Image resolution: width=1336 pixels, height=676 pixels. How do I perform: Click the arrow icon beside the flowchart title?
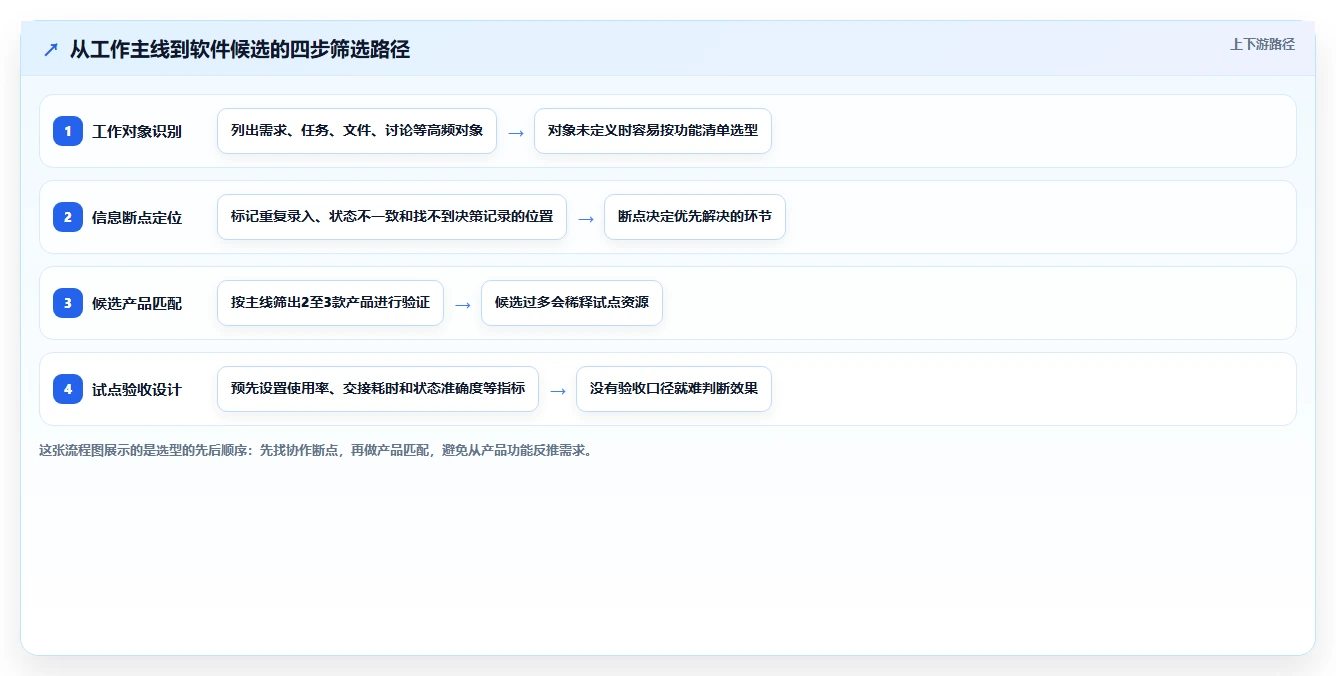coord(51,49)
